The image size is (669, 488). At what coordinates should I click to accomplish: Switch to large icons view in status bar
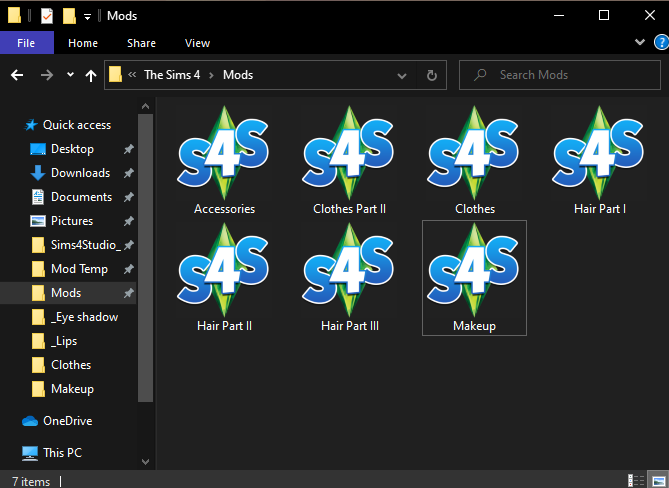(658, 480)
